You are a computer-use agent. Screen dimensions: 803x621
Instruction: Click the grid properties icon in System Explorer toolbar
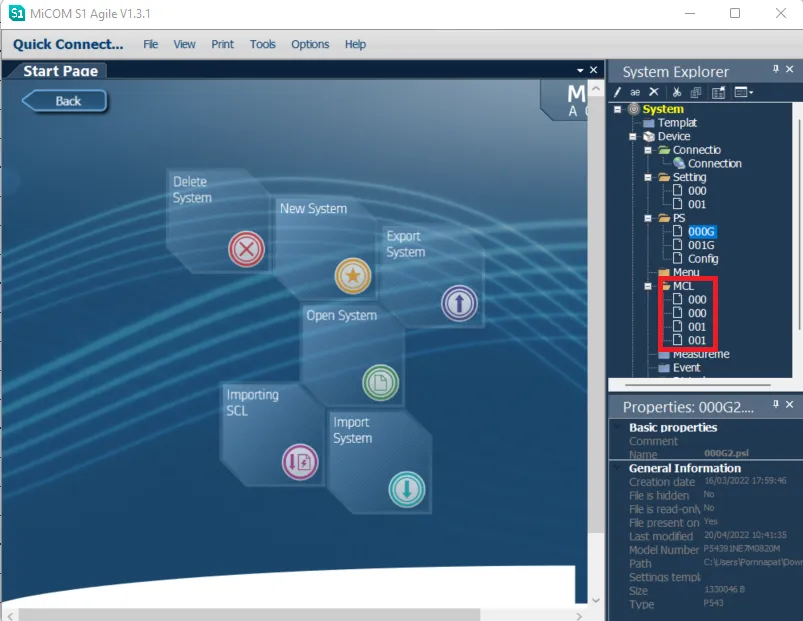(719, 92)
